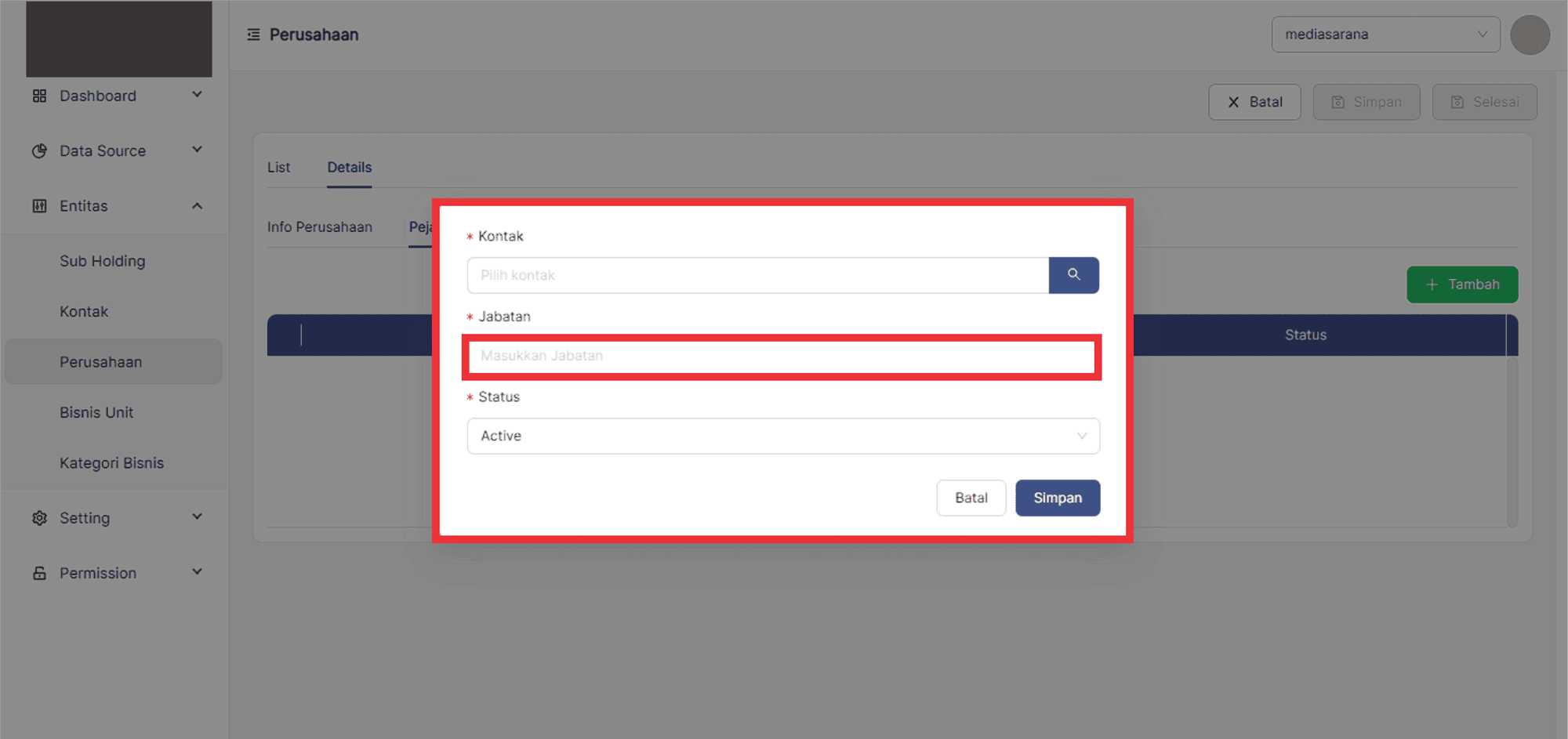Click Batal button in the dialog

click(971, 498)
